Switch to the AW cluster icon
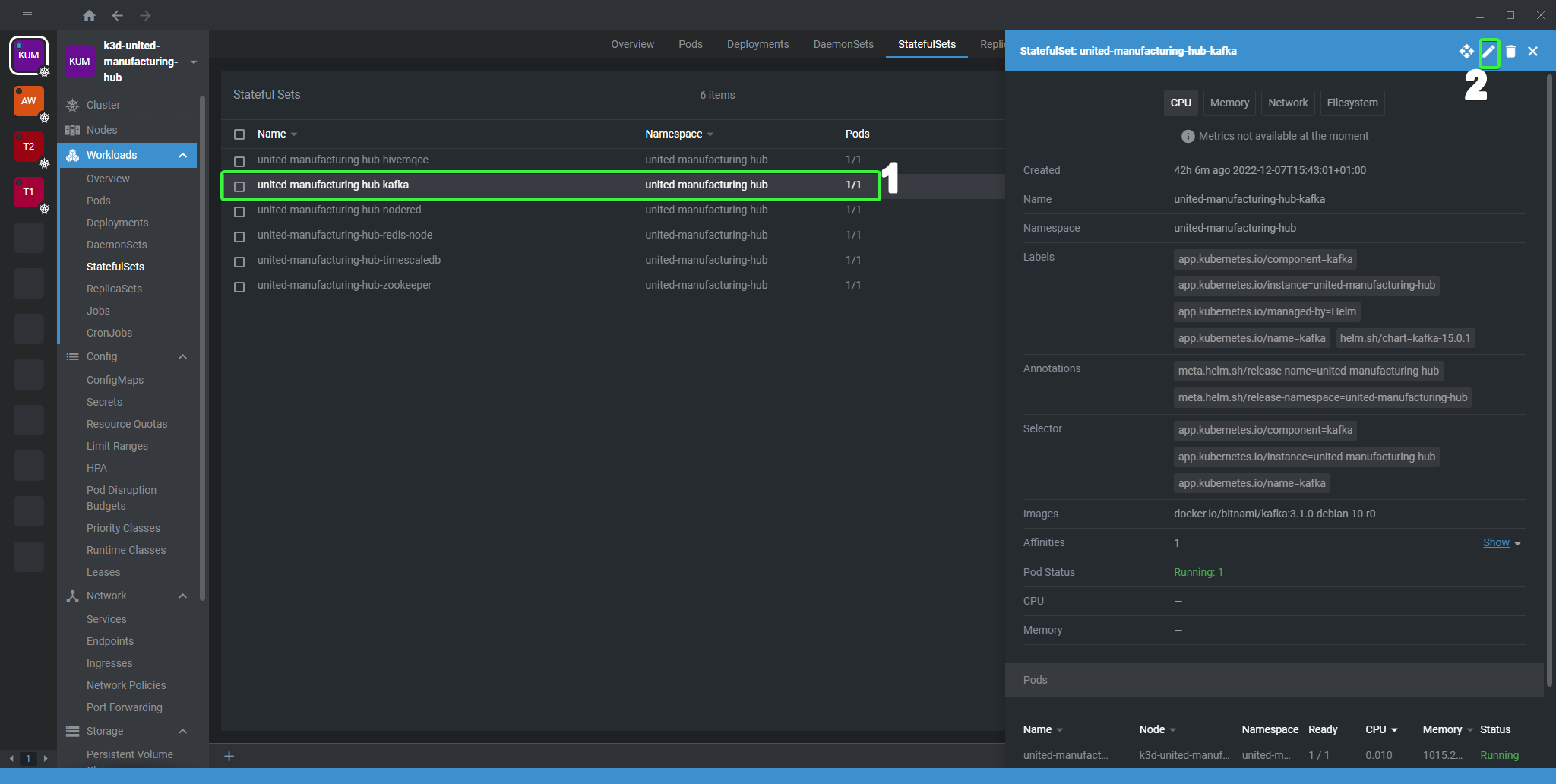Screen dimensions: 1556x784 point(29,101)
